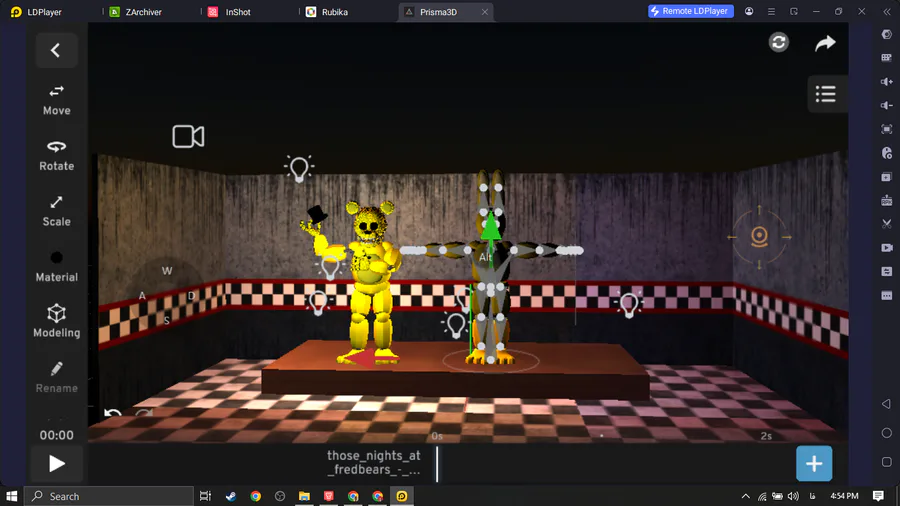Click the 2s timeline mark
This screenshot has width=900, height=506.
tap(766, 437)
